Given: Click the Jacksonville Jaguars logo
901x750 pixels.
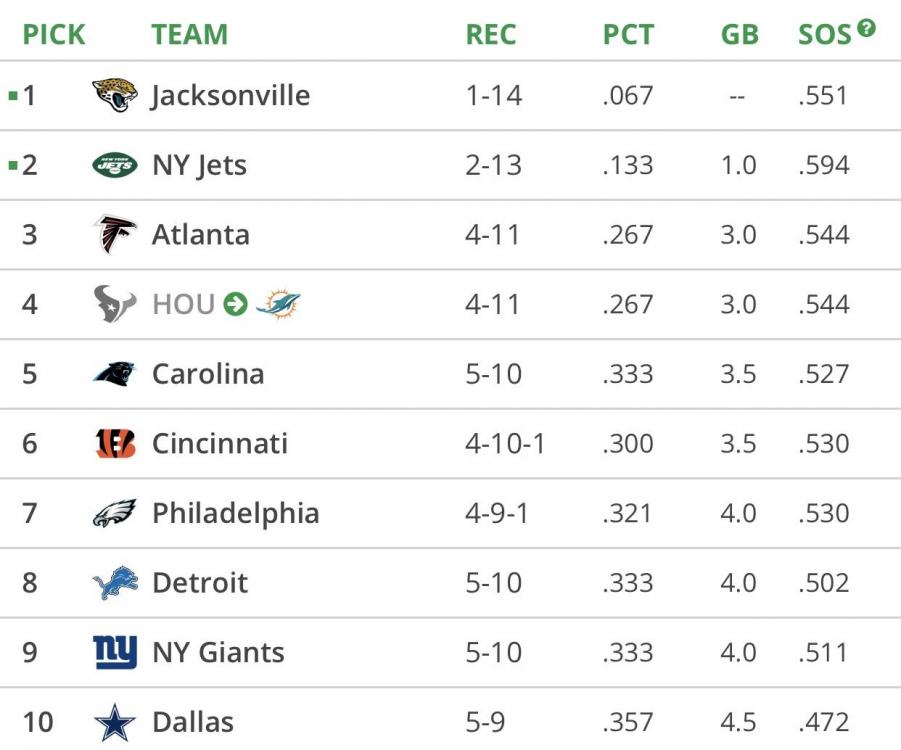Looking at the screenshot, I should click(x=115, y=96).
